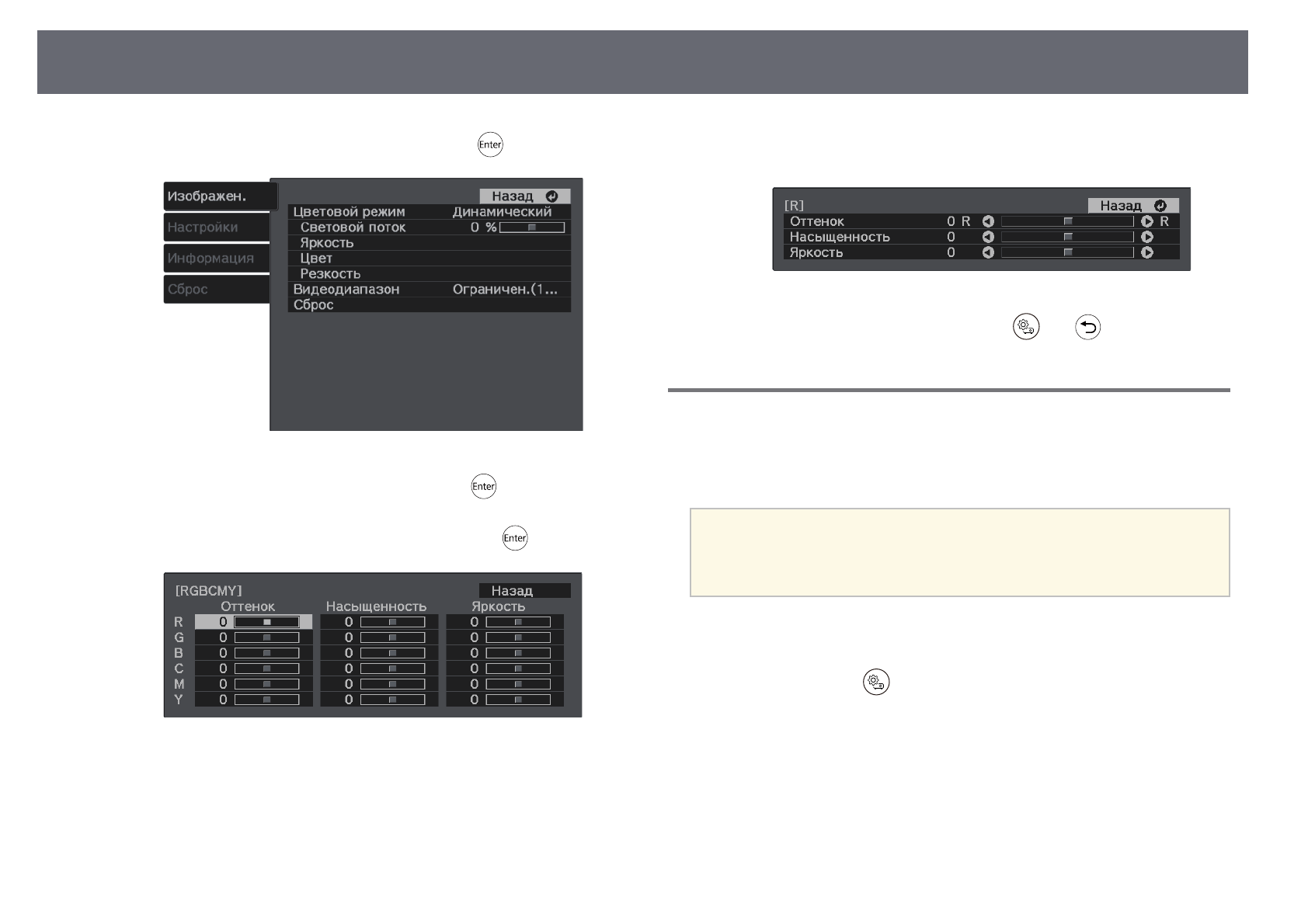The height and width of the screenshot is (924, 1308).
Task: Open the Информация tab
Action: tap(216, 259)
